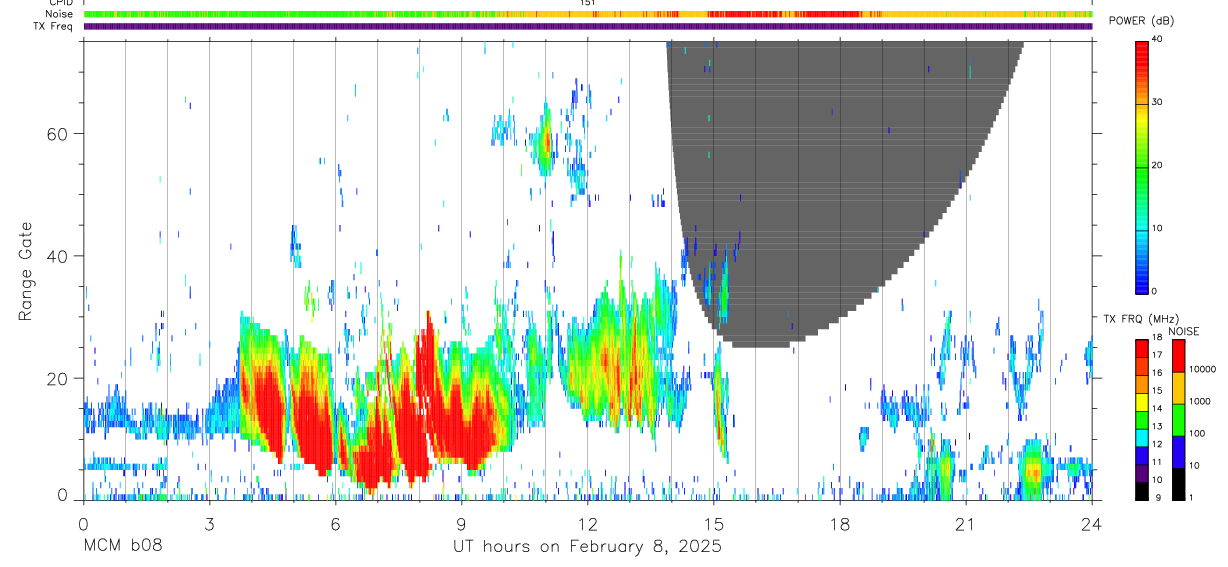Click the 30 tick on the POWER scale
Screen dimensions: 1228x567
click(1157, 102)
